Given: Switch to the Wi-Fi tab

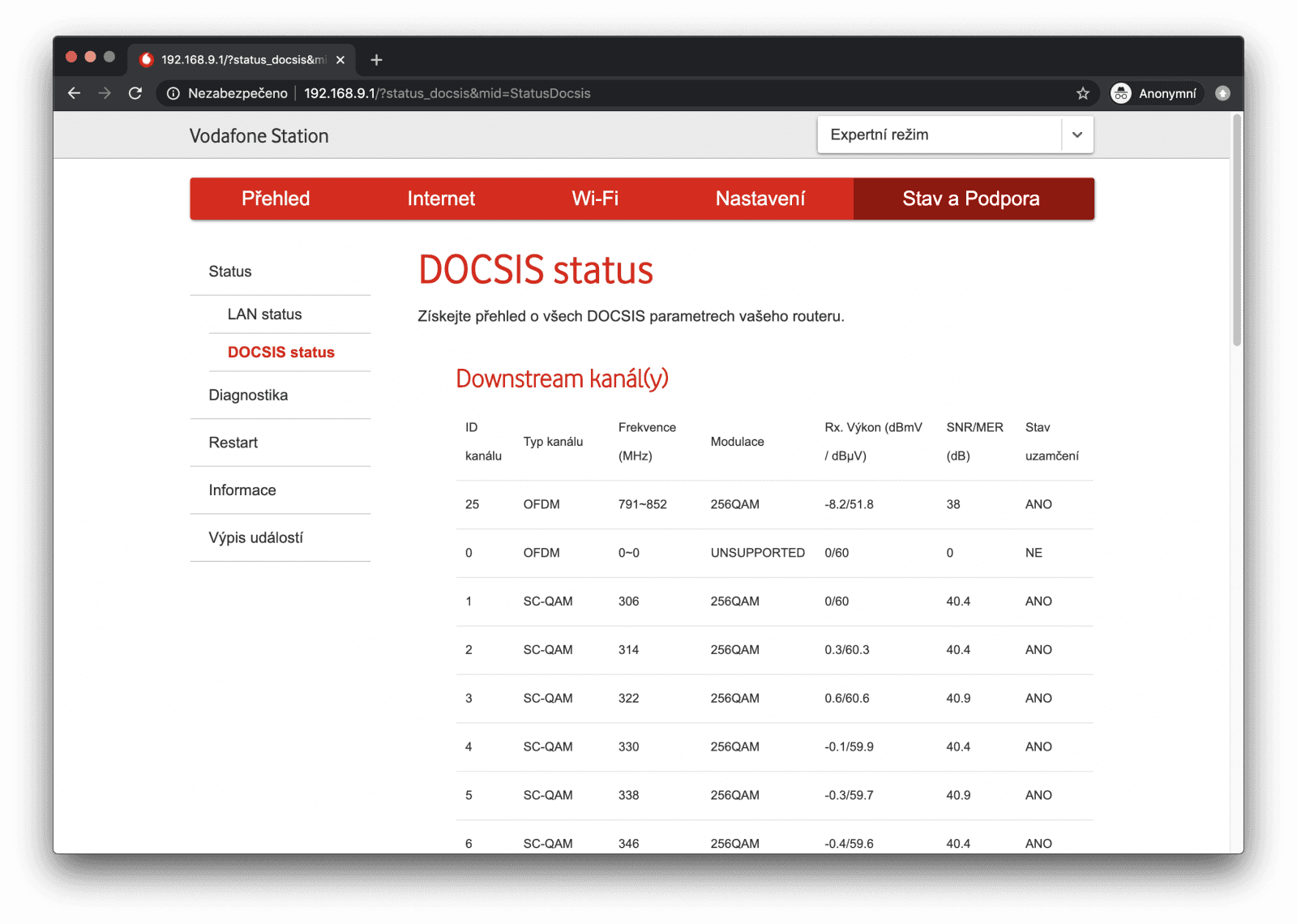Looking at the screenshot, I should tap(596, 199).
